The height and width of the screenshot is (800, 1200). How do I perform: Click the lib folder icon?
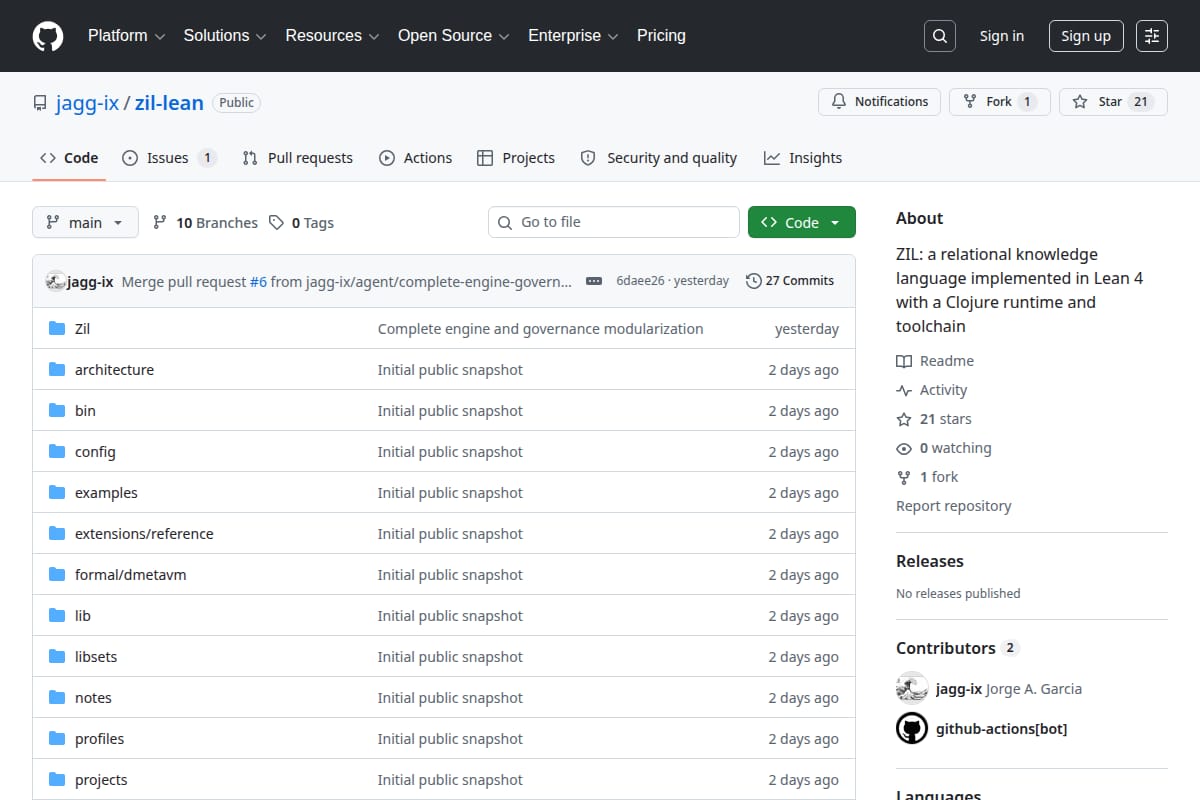click(x=57, y=616)
